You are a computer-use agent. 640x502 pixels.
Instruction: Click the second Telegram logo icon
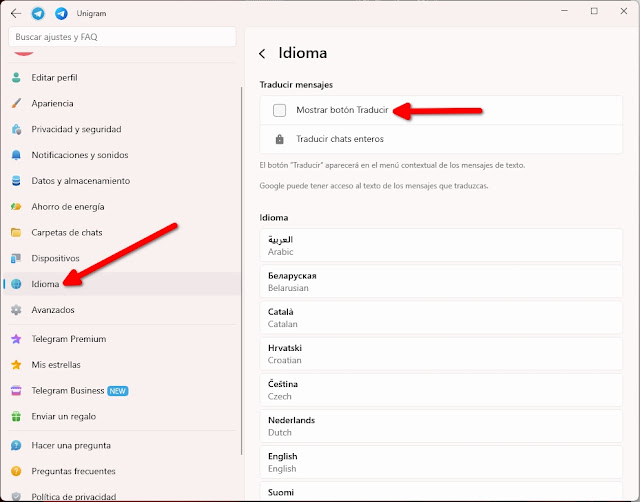pos(61,13)
